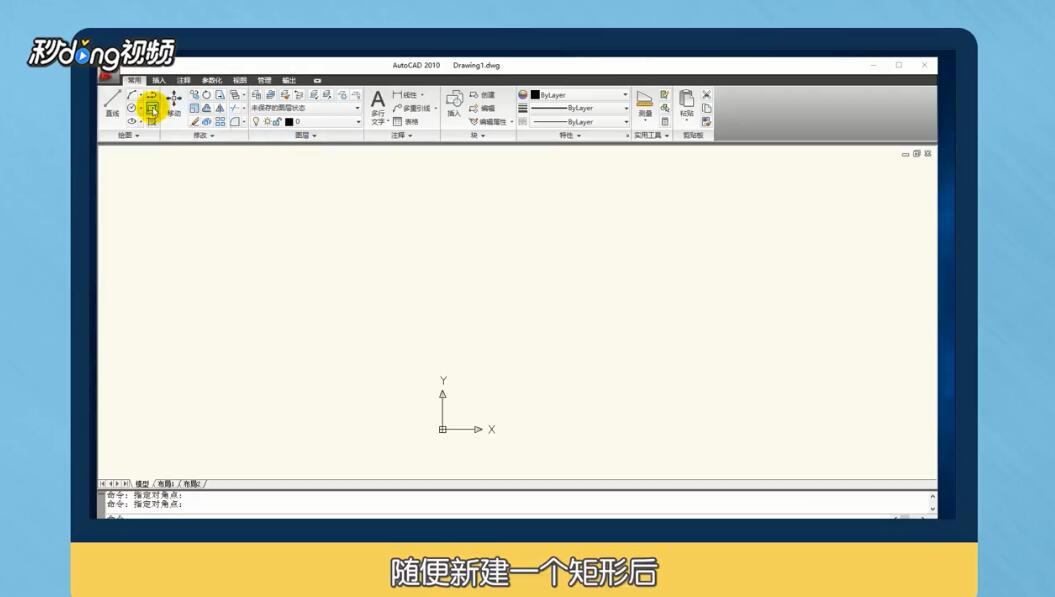Select the Polyline tool in the Draw panel

[x=151, y=95]
